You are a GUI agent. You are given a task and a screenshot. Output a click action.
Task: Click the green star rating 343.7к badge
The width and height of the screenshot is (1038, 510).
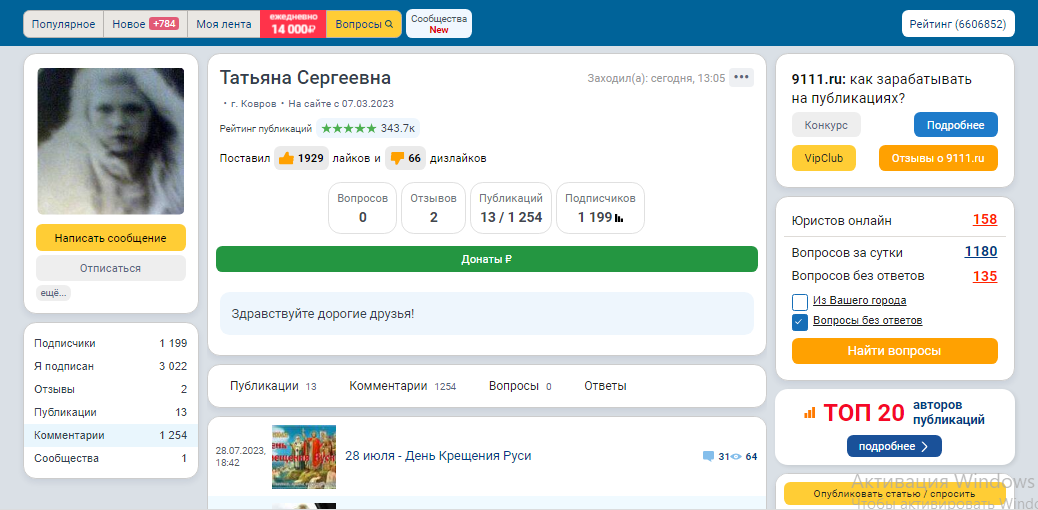pyautogui.click(x=368, y=128)
